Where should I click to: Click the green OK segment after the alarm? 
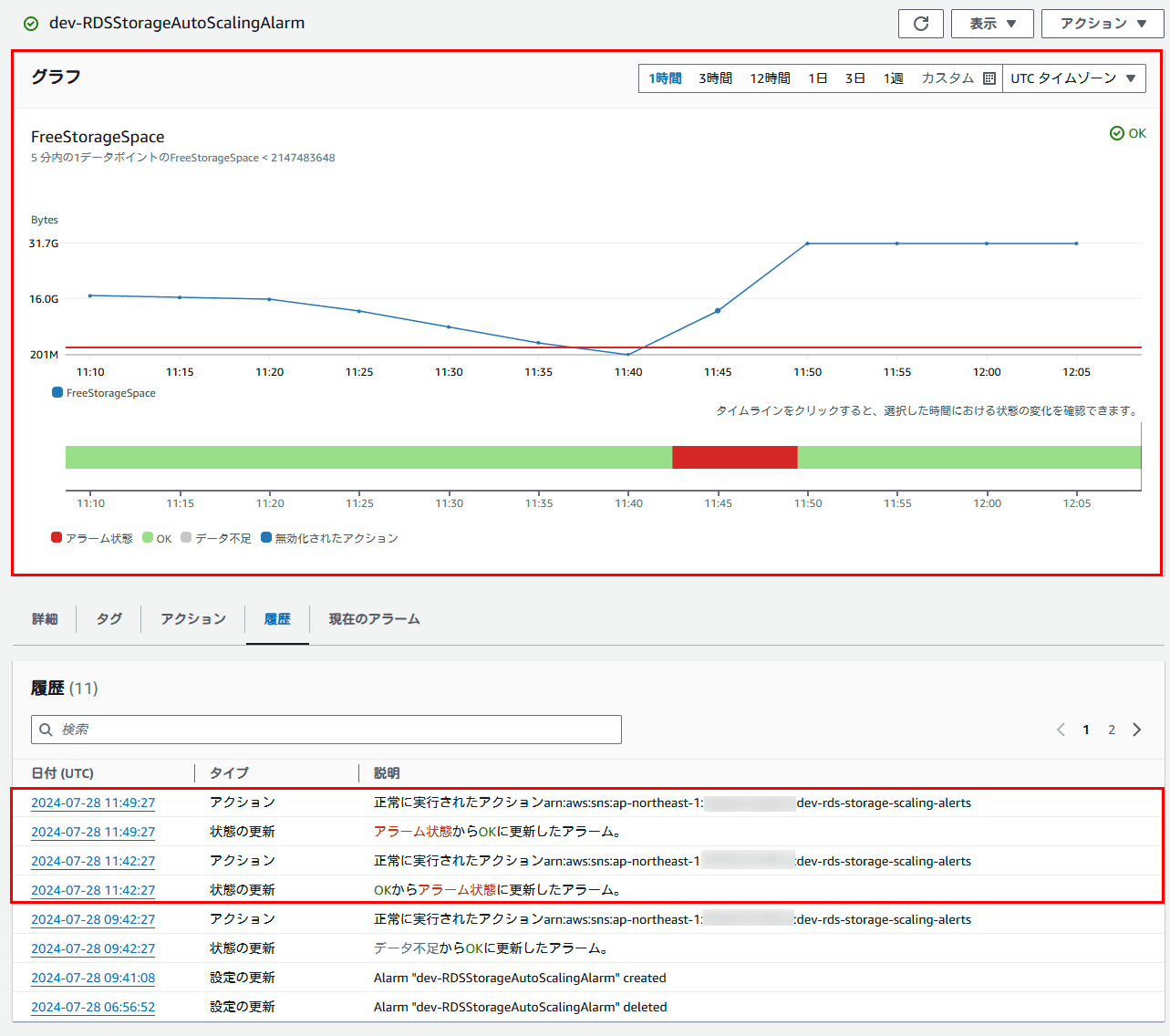pos(969,457)
